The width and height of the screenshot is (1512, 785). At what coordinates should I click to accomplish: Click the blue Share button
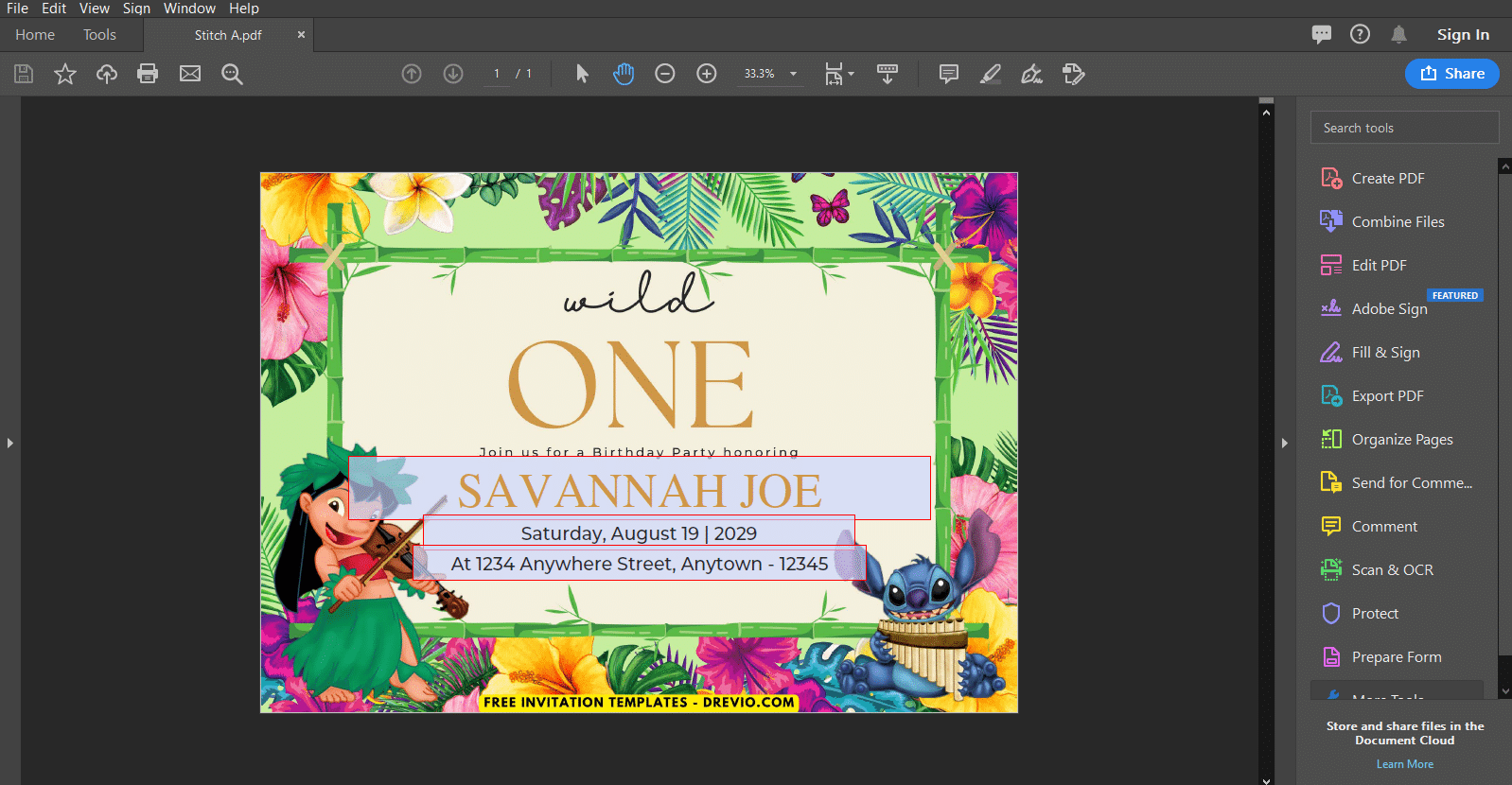[x=1451, y=74]
